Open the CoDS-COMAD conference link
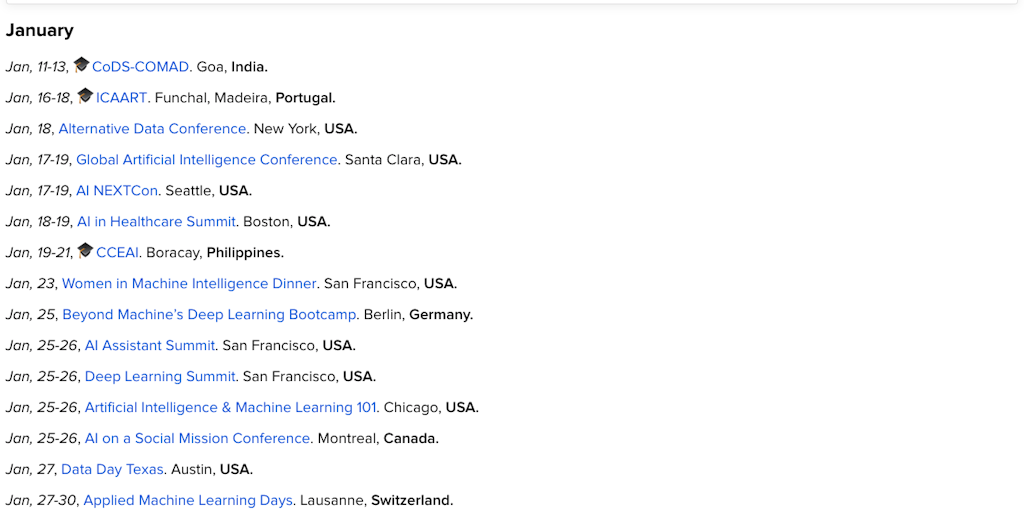Screen dimensions: 1024x512 tap(140, 67)
